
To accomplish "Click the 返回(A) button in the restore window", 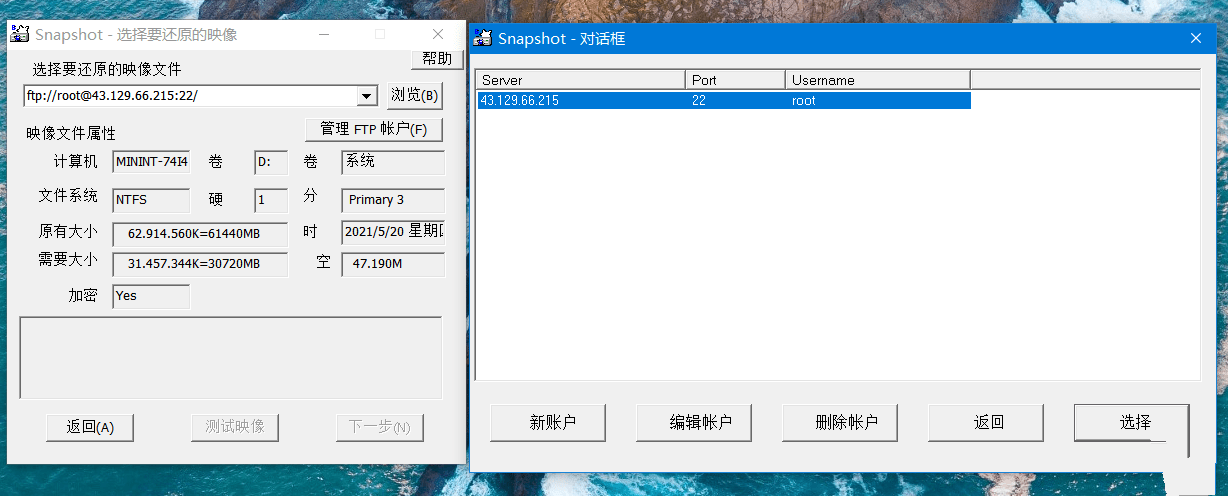I will pos(90,427).
